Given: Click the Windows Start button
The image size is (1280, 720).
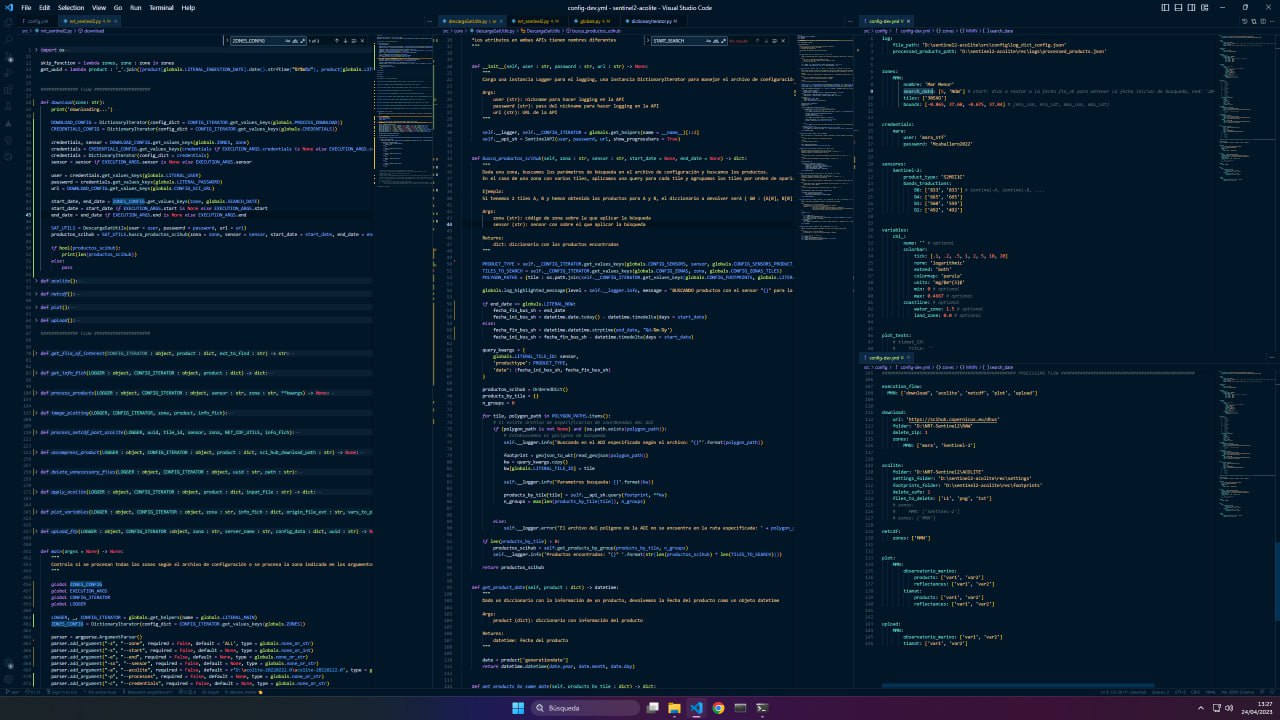Looking at the screenshot, I should (518, 708).
